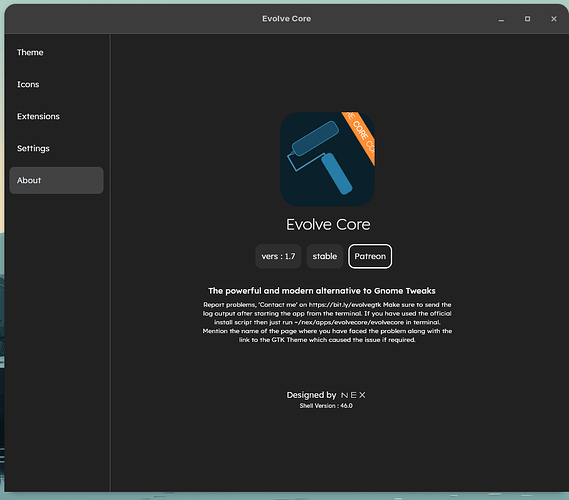The height and width of the screenshot is (500, 569).
Task: Select the About sidebar entry
Action: pos(56,180)
